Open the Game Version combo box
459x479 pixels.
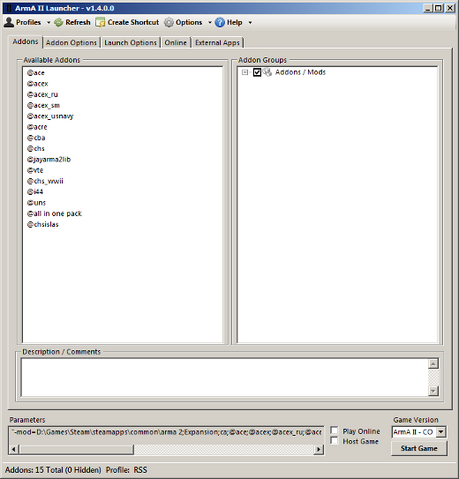click(x=419, y=432)
